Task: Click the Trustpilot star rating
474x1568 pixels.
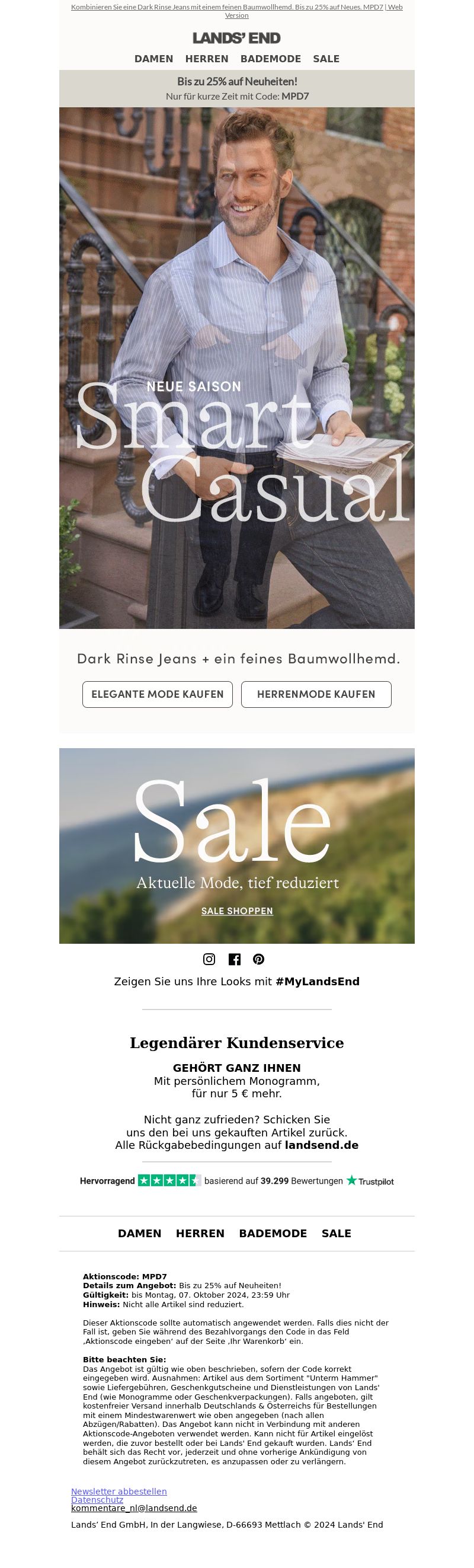Action: pos(169,1180)
